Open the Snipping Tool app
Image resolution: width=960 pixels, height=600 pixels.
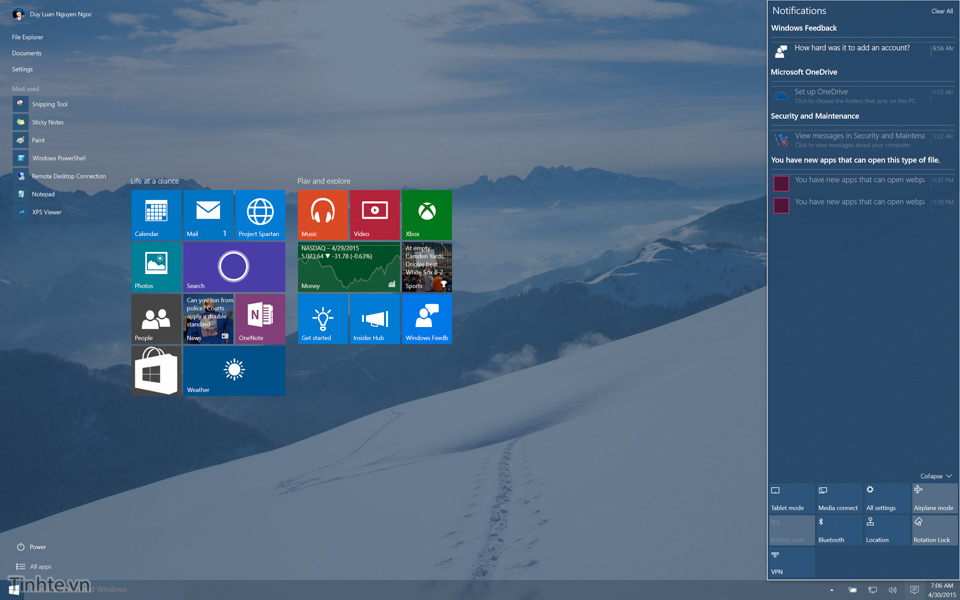[40, 104]
